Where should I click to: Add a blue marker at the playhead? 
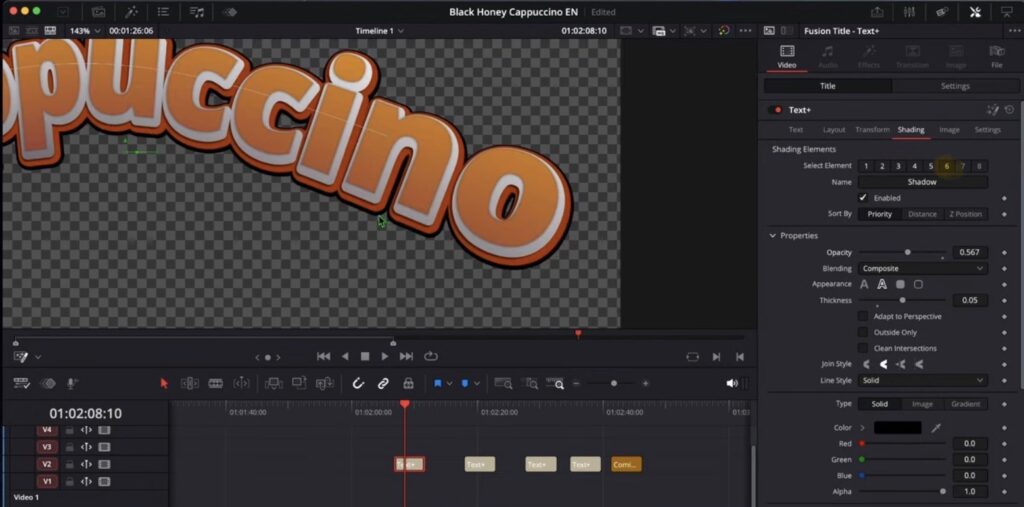click(x=464, y=384)
